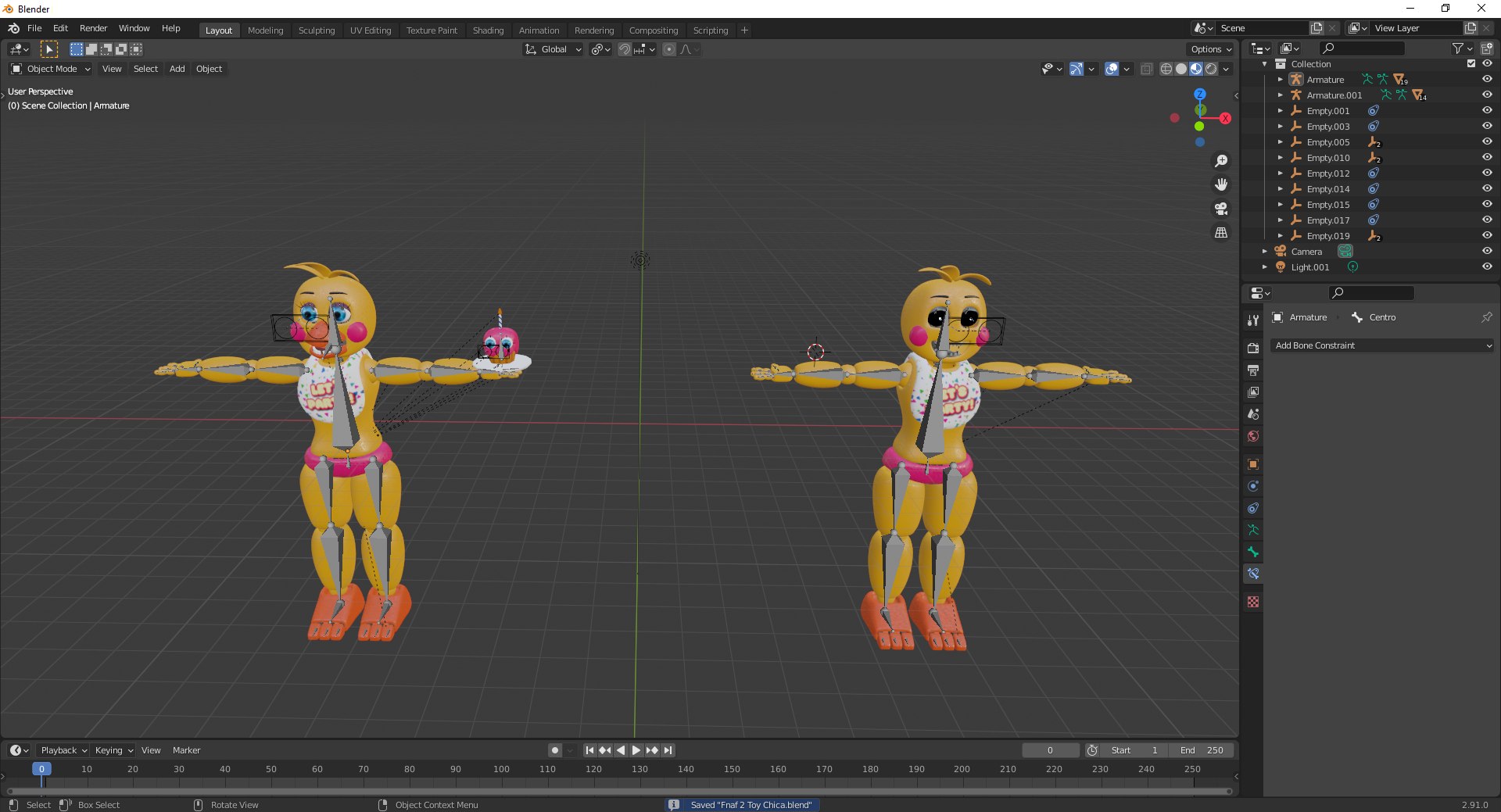Click the timeline frame 0 playhead
The width and height of the screenshot is (1501, 812).
41,769
